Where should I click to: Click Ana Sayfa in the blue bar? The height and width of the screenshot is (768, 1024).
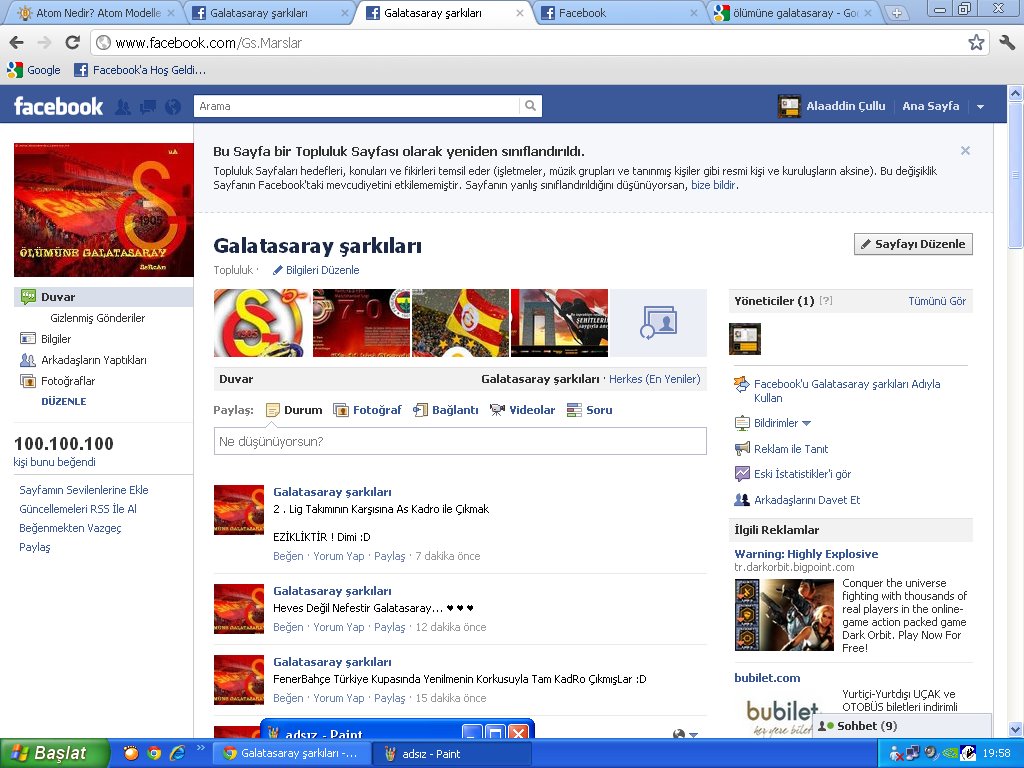pos(931,106)
